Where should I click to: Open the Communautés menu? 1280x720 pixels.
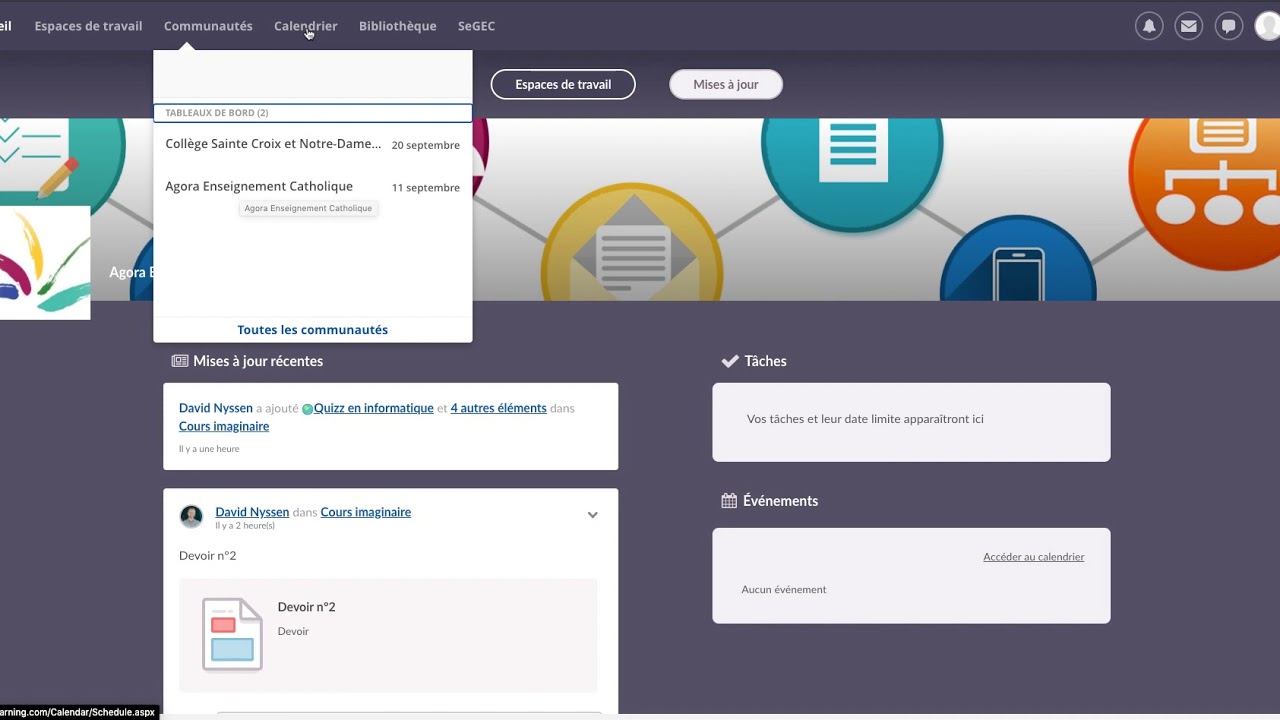pos(208,26)
